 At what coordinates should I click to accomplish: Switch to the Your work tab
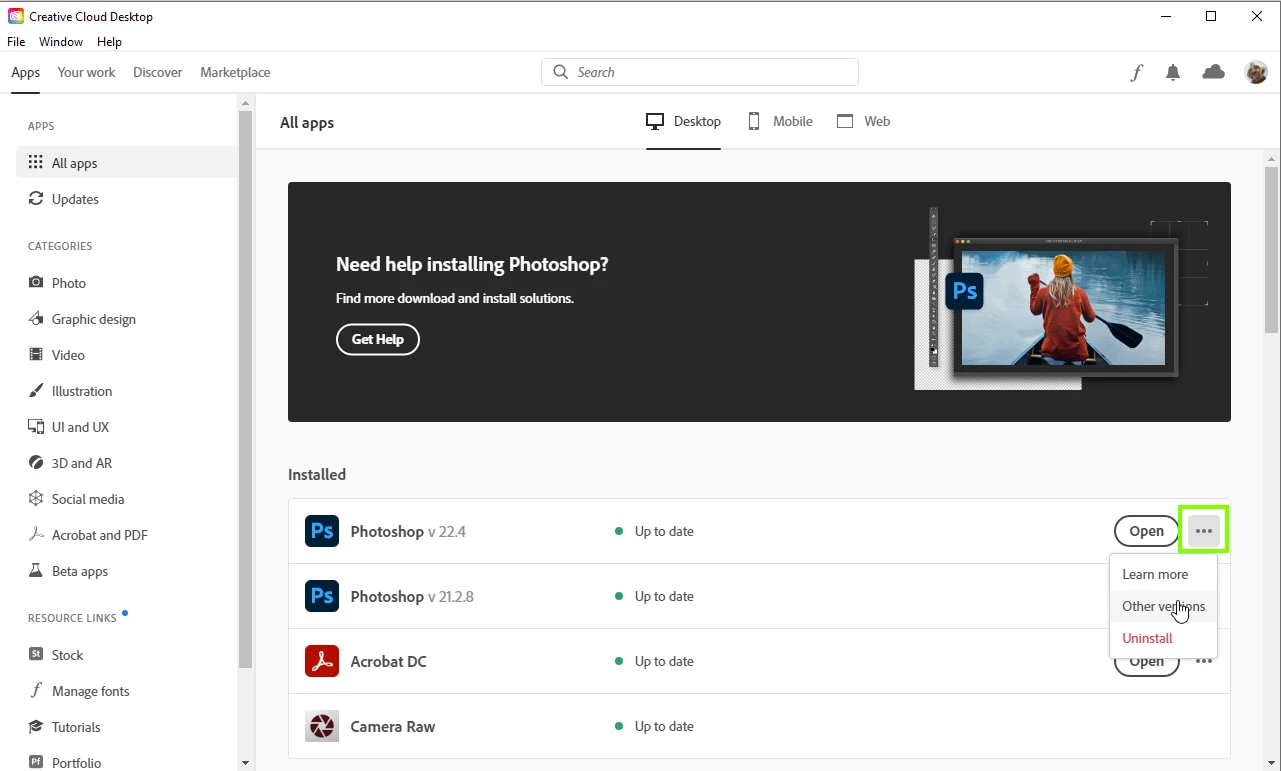tap(86, 72)
